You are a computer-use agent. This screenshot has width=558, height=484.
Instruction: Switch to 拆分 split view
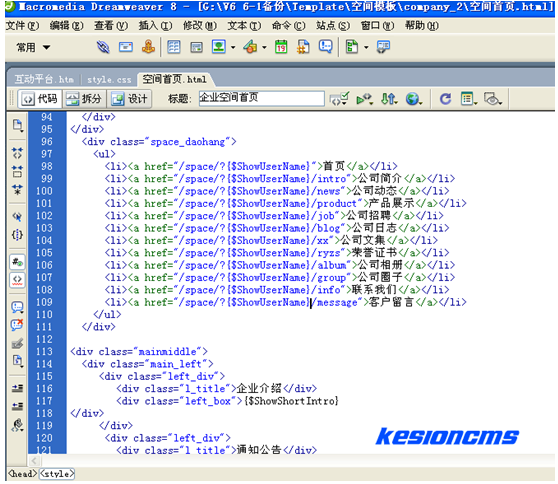point(85,99)
